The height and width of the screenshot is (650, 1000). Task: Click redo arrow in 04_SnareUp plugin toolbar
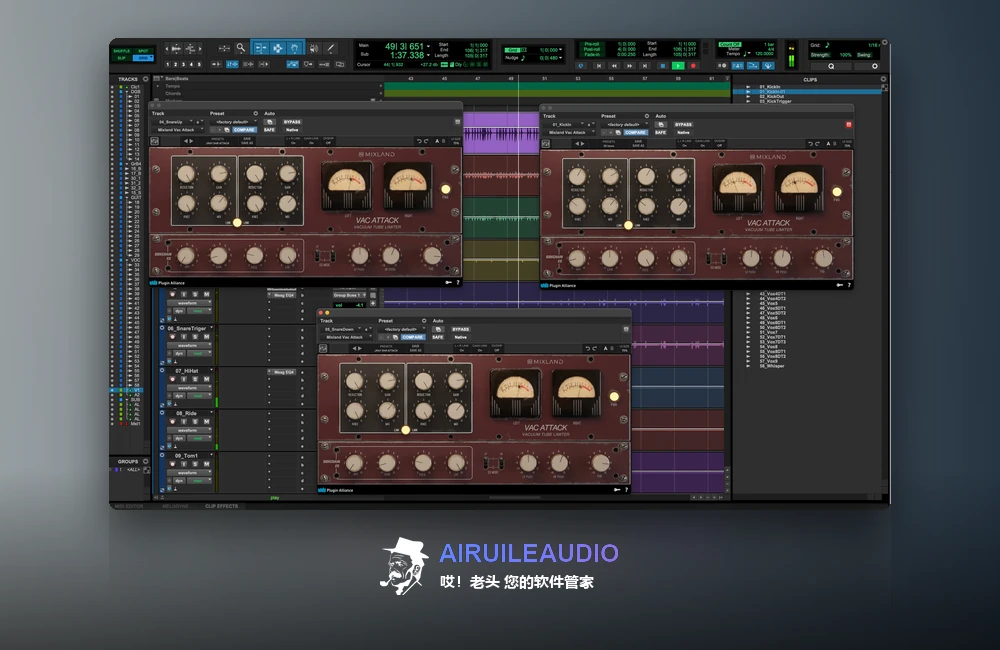pos(426,141)
